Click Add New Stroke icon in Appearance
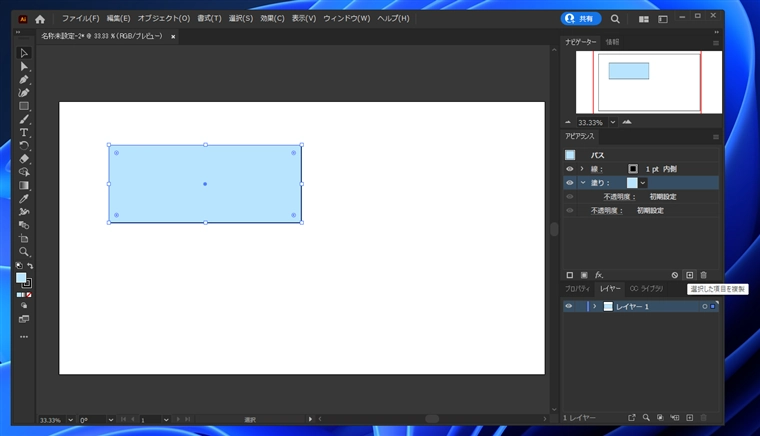 pyautogui.click(x=570, y=275)
